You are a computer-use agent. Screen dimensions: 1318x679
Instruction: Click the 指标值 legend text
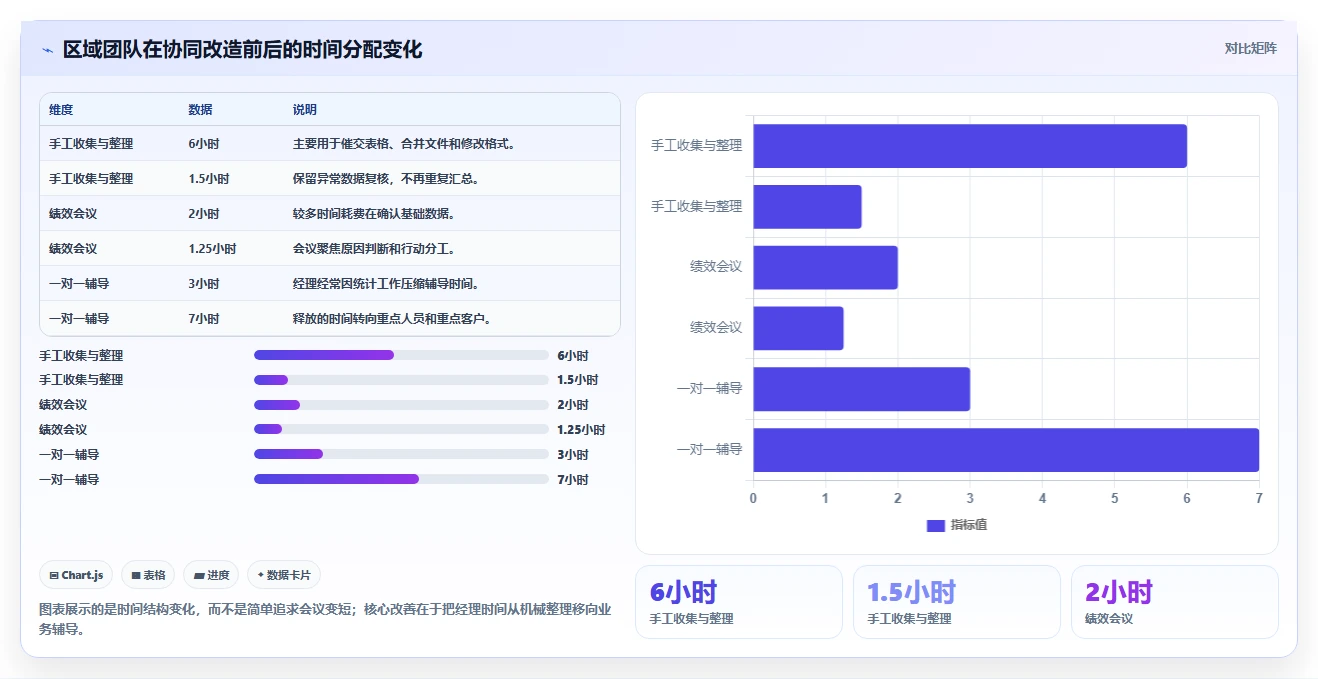969,526
